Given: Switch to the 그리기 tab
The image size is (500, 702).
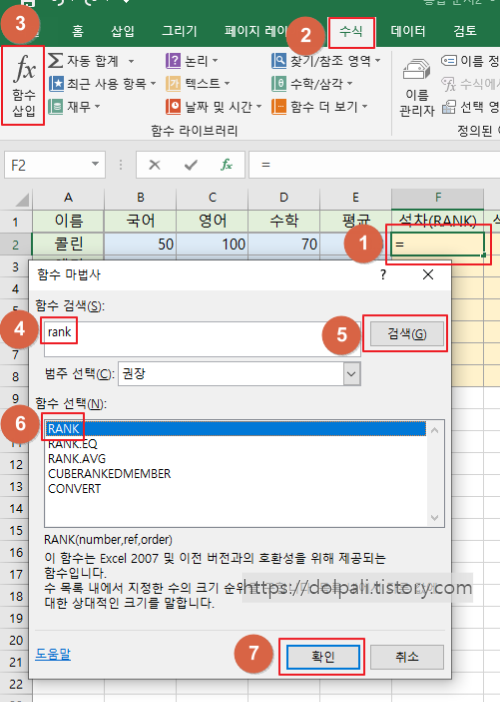Looking at the screenshot, I should pos(179,31).
